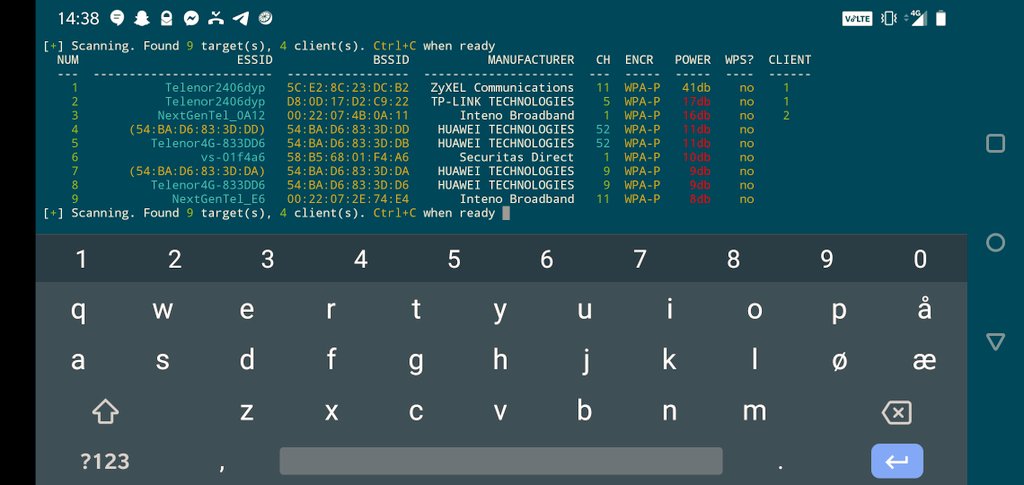Switch keyboard to ?123 symbols layout
The height and width of the screenshot is (485, 1024).
point(104,462)
